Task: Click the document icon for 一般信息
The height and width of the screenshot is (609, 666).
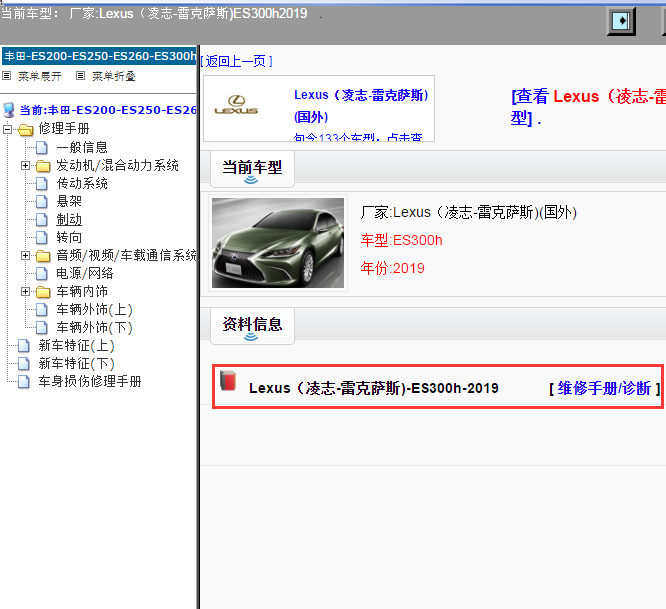Action: [x=42, y=148]
